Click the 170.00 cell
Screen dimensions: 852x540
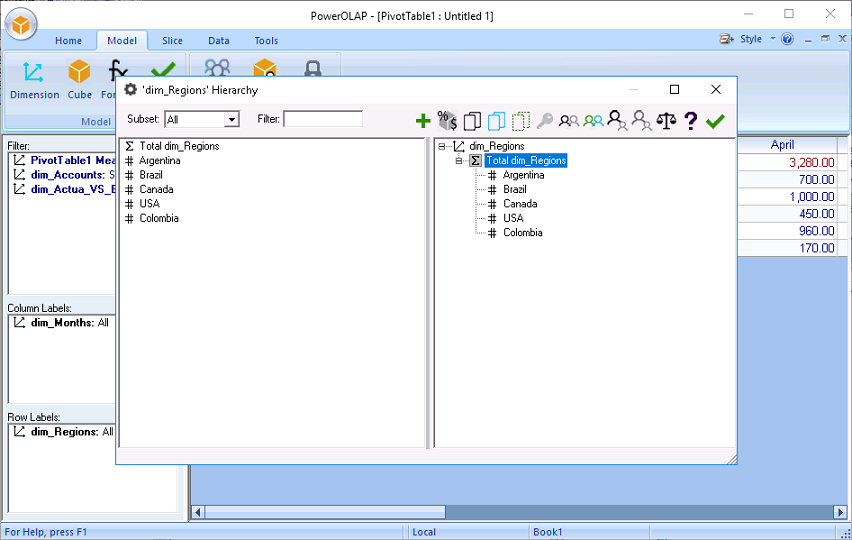787,248
